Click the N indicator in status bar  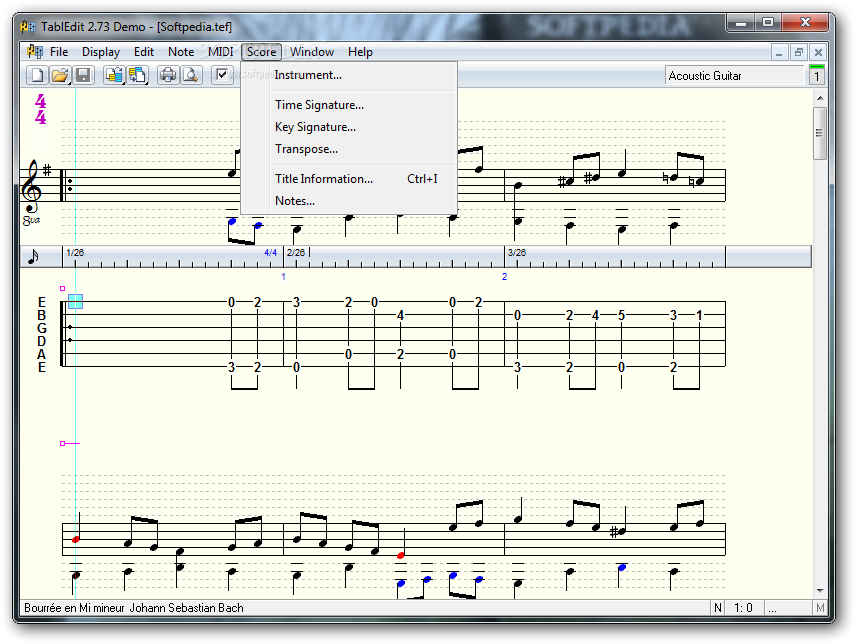717,607
